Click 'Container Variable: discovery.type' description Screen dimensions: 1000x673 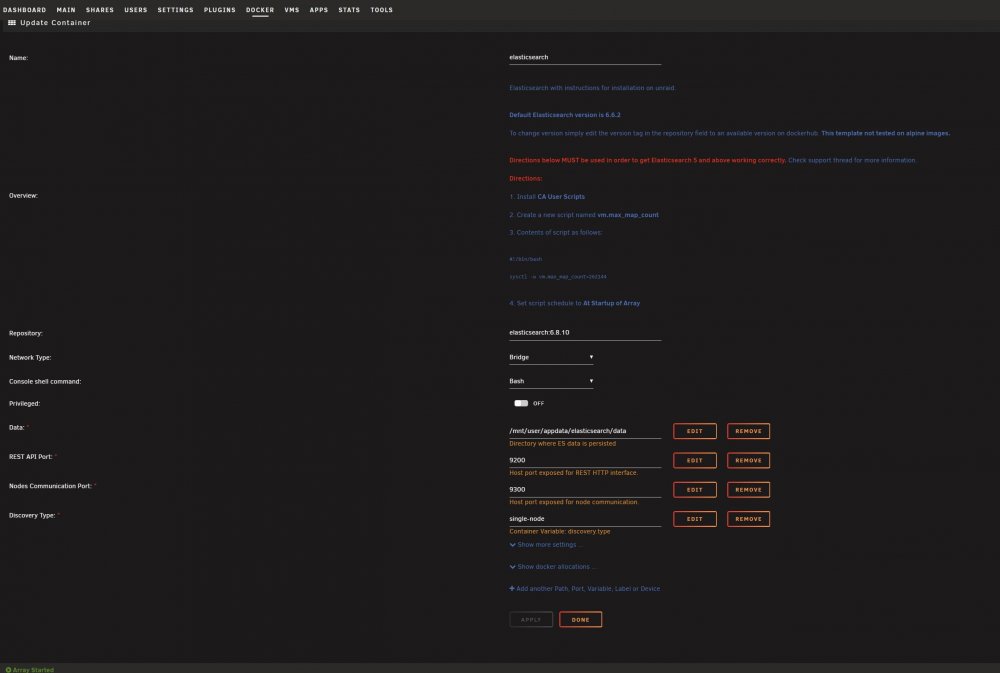click(559, 531)
